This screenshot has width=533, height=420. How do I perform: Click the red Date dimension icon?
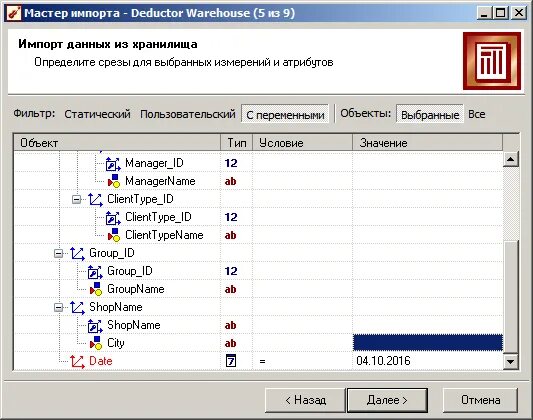[x=78, y=362]
